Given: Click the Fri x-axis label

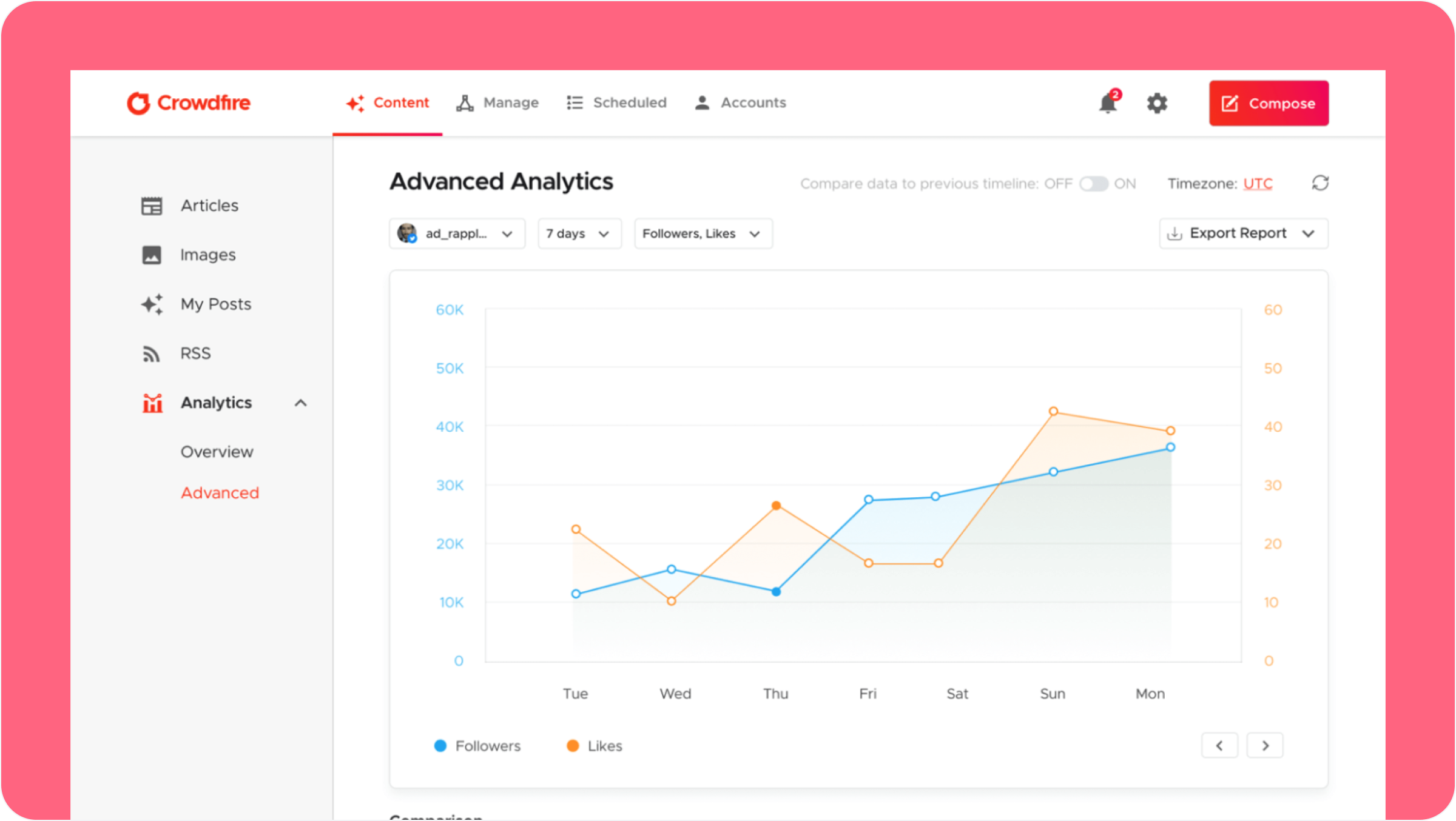Looking at the screenshot, I should [x=868, y=694].
